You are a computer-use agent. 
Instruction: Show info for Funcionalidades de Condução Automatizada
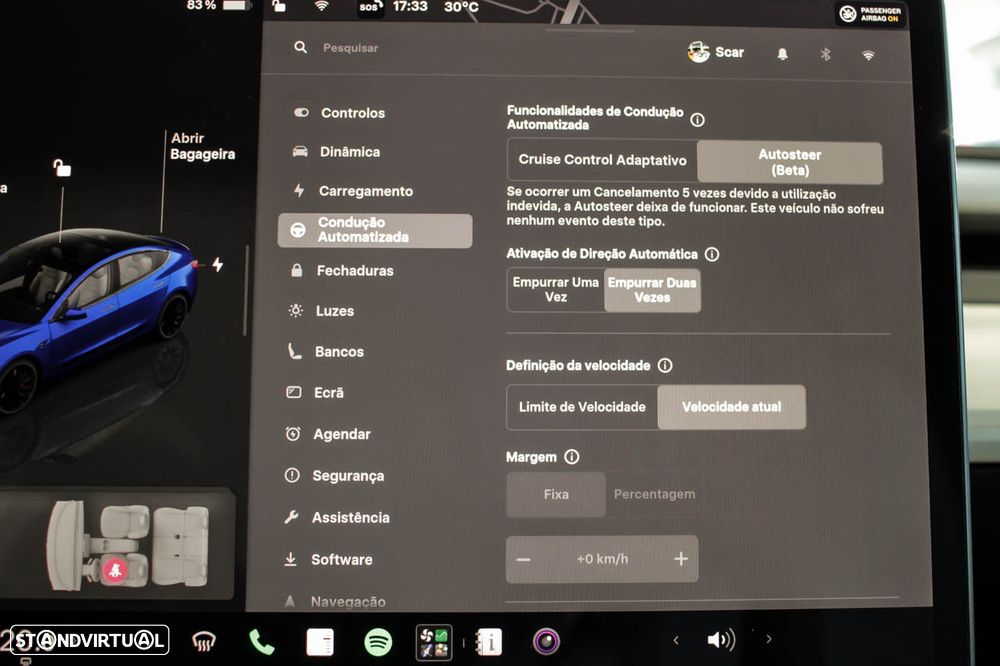(698, 119)
